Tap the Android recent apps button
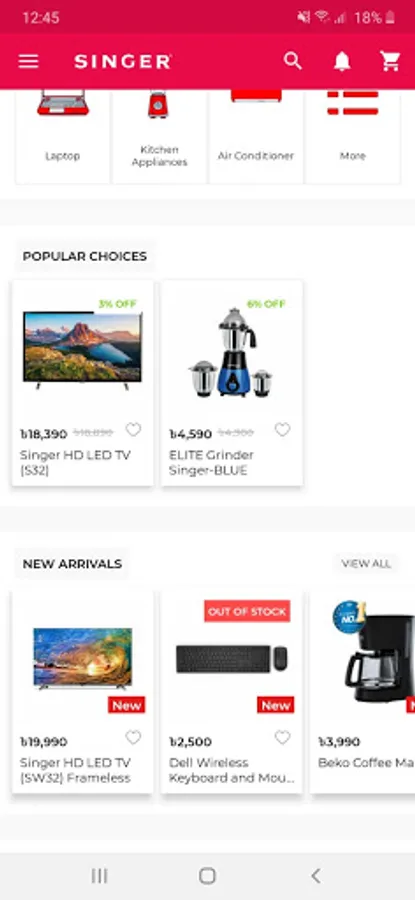 click(99, 876)
